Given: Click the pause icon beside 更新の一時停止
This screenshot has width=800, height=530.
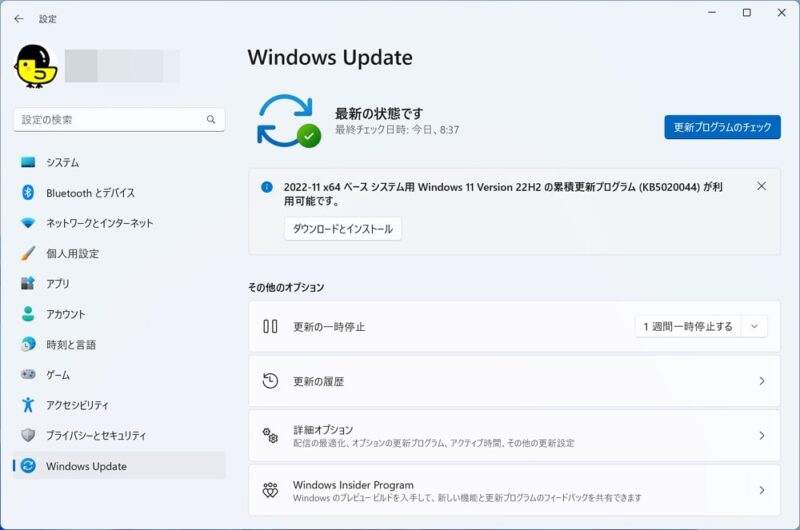Looking at the screenshot, I should point(270,326).
